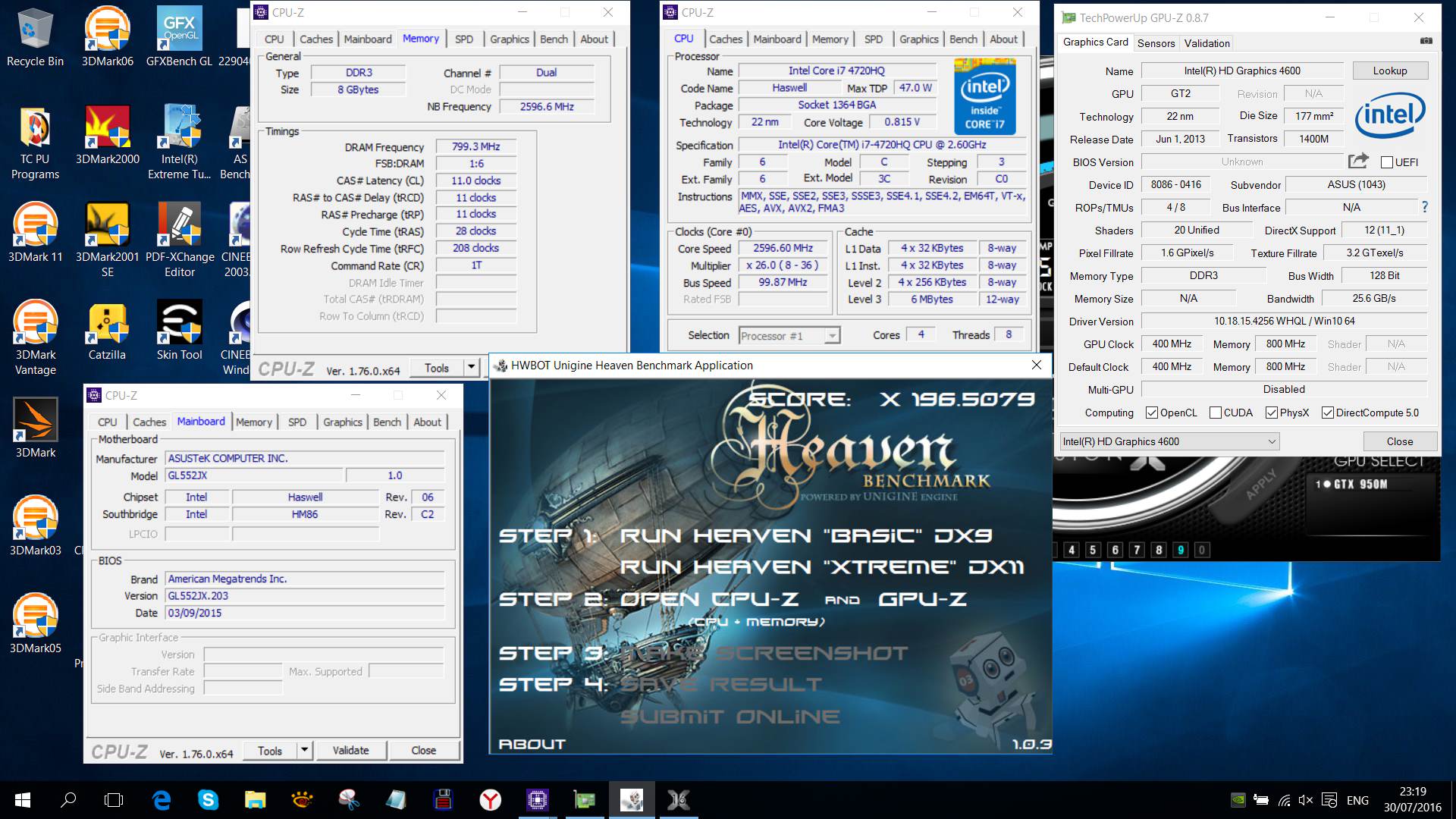Open Caches tab in Processor CPU-Z window
1456x819 pixels.
726,39
